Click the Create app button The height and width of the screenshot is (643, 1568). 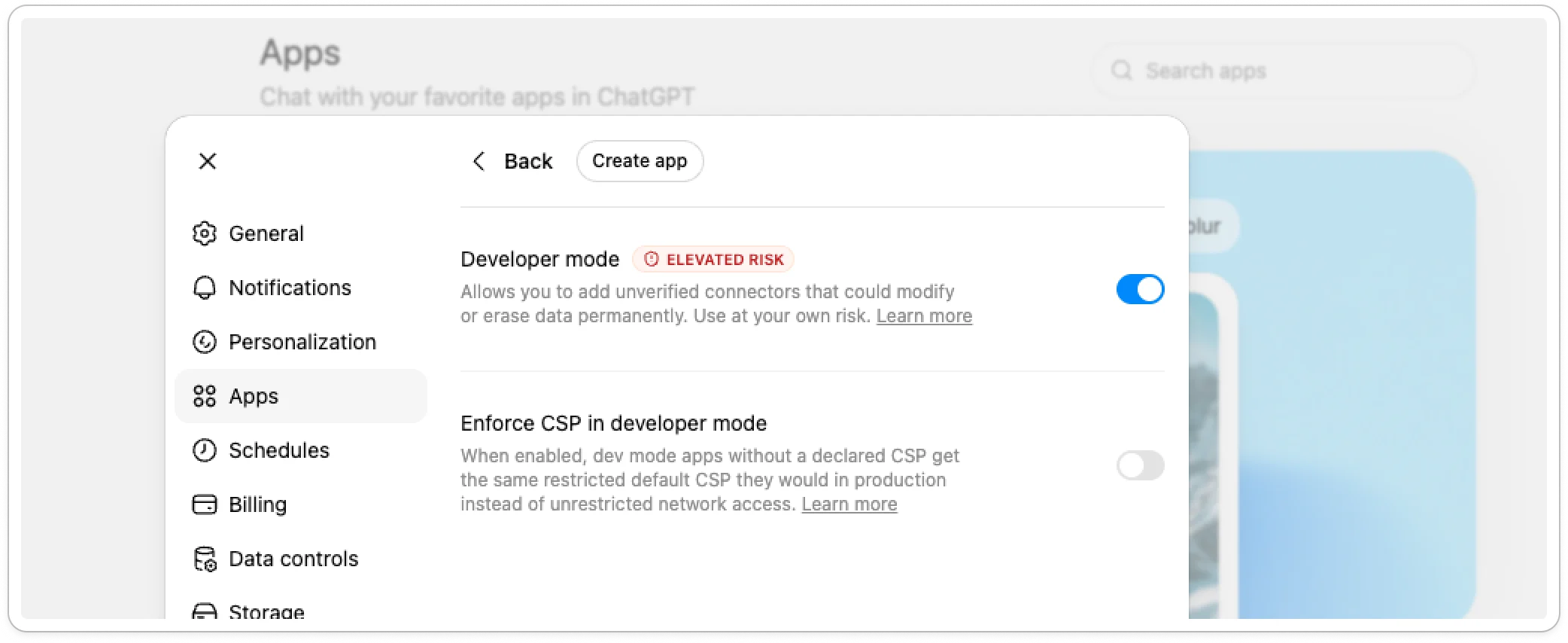click(640, 161)
